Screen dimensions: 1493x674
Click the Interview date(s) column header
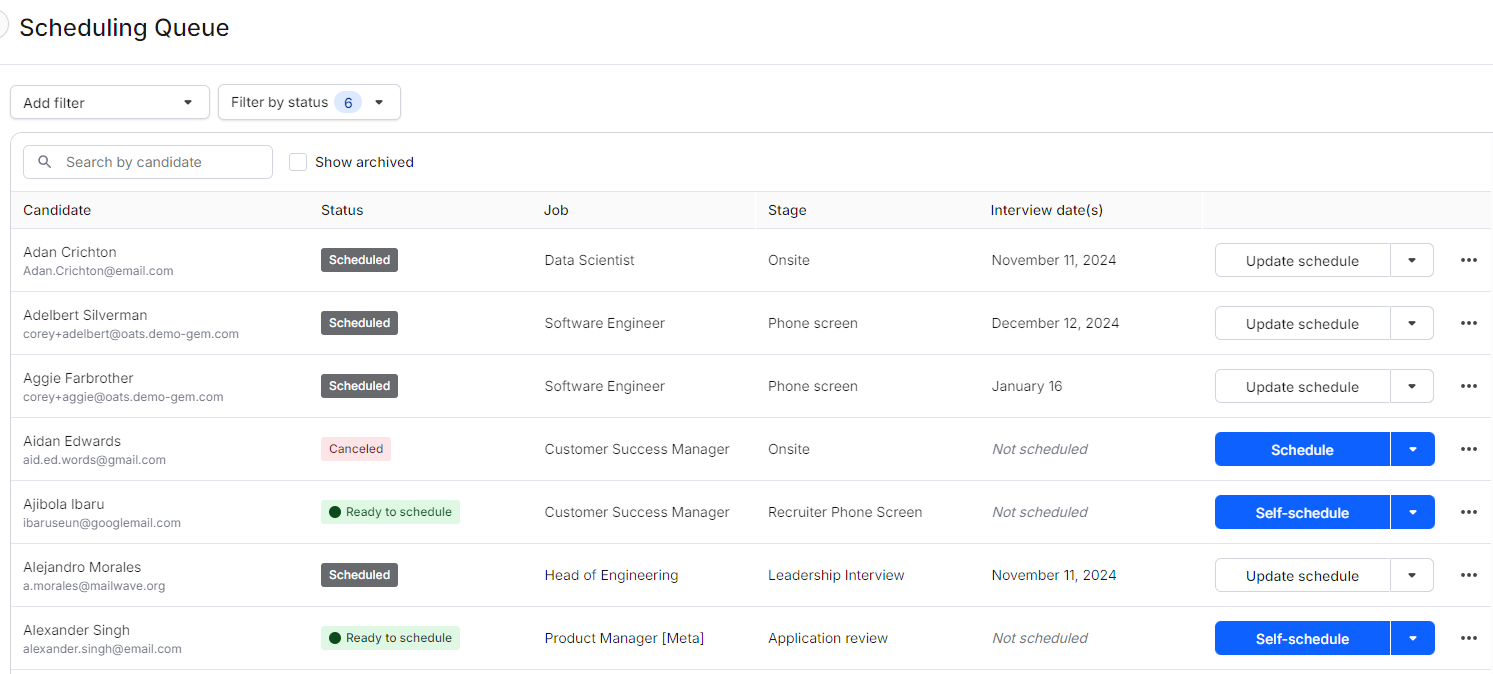point(1046,210)
